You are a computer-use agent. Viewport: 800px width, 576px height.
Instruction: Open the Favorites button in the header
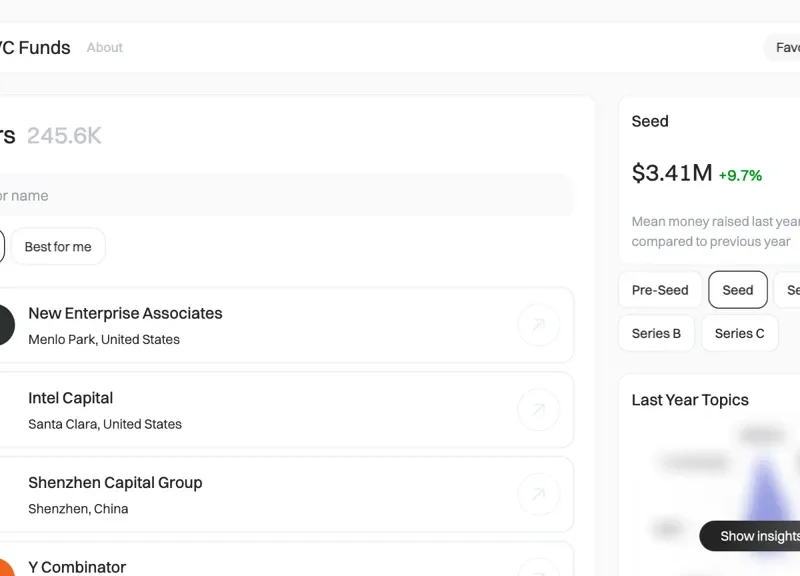783,48
